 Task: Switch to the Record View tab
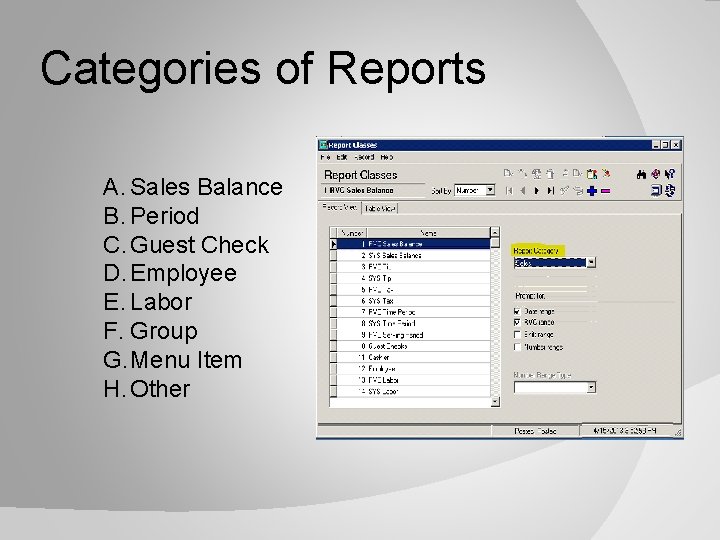(x=339, y=207)
